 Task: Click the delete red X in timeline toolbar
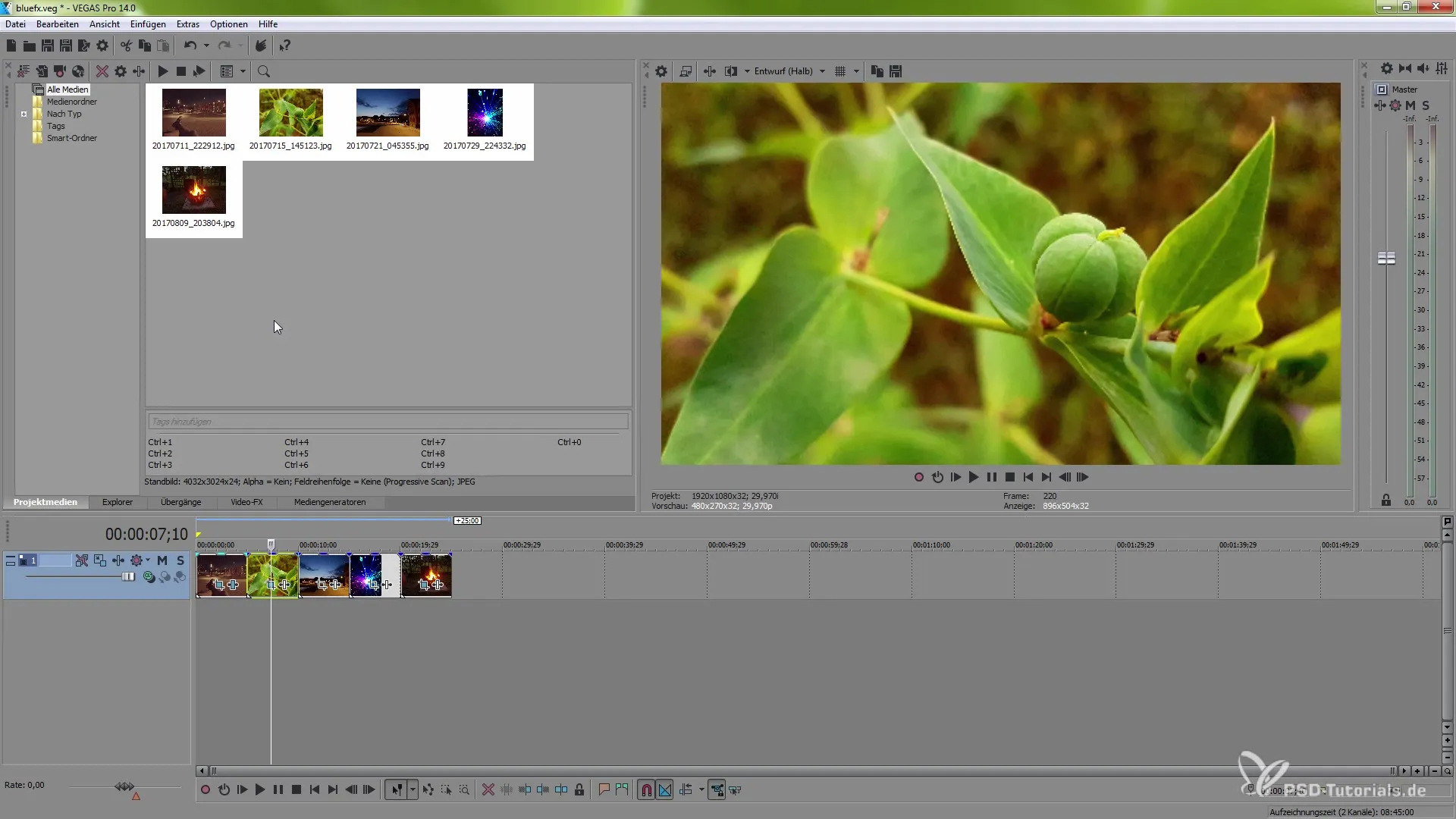tap(488, 790)
